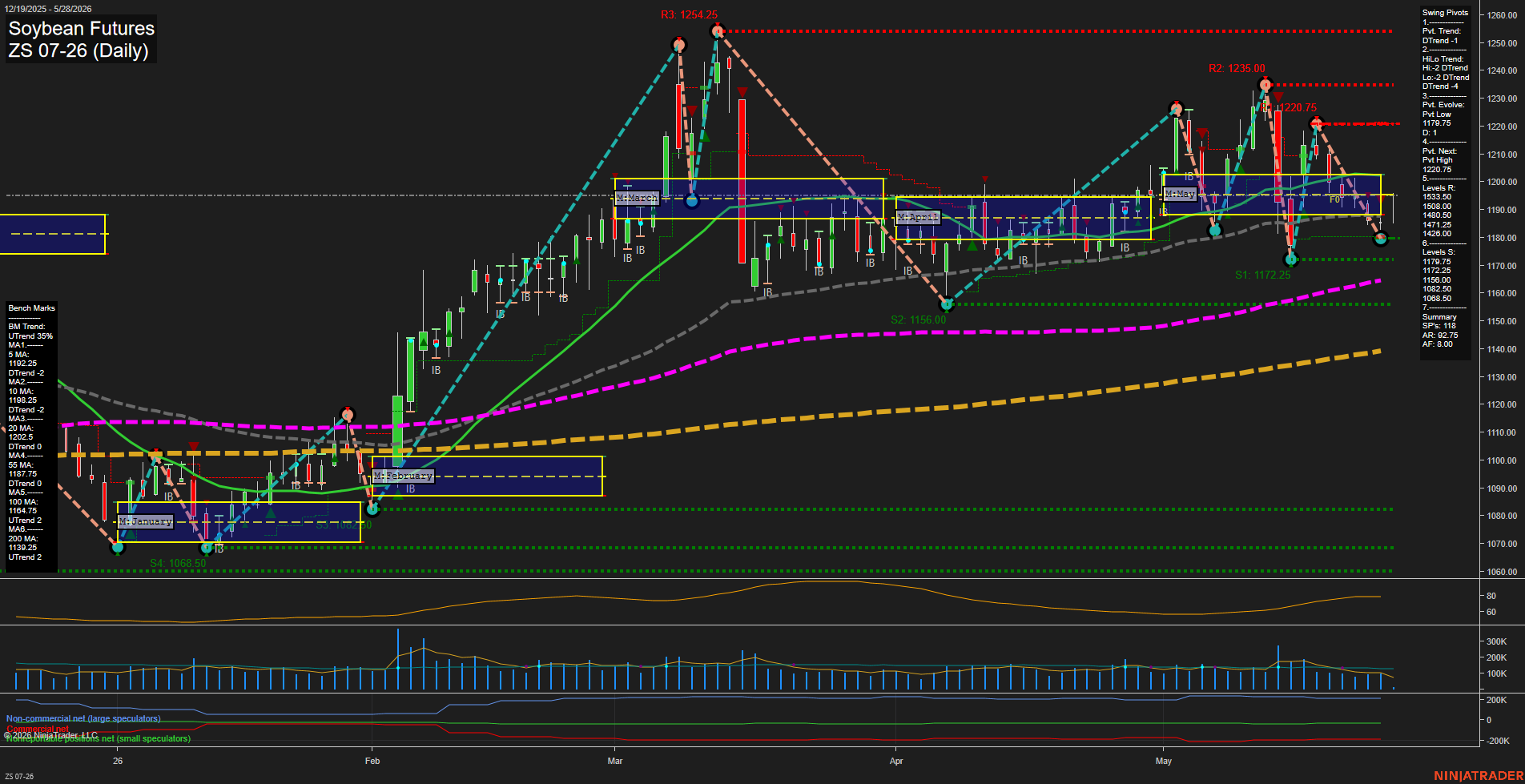Click the swing low pivot marker at S2 1156.00
This screenshot has height=784, width=1525.
coord(947,304)
